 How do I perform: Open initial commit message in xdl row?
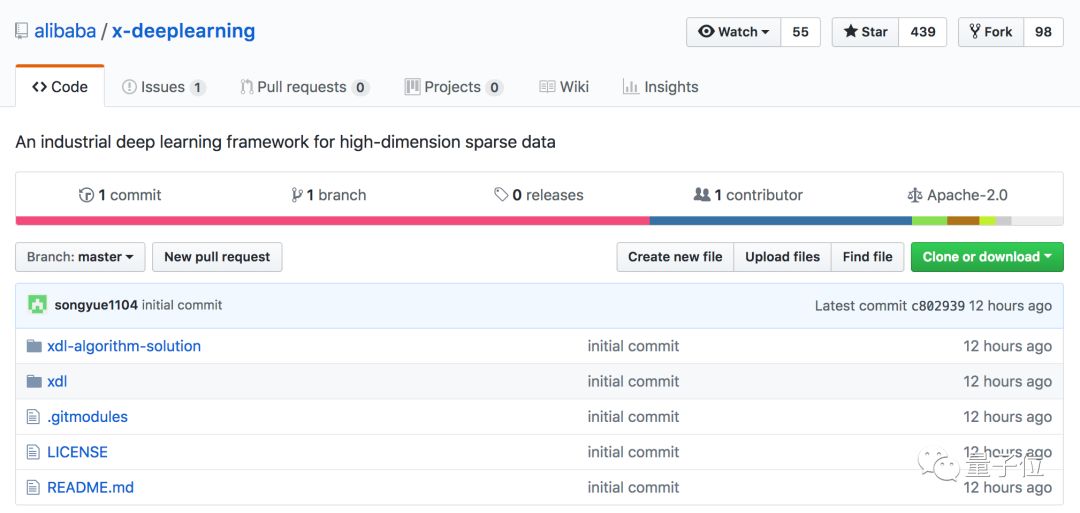(633, 381)
